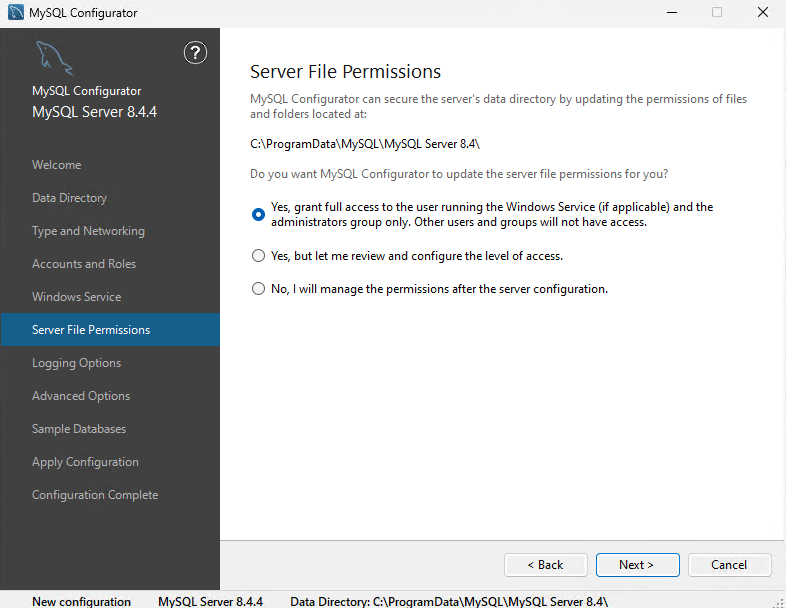Click the resize grip in the status bar corner
Image resolution: width=786 pixels, height=608 pixels.
779,602
